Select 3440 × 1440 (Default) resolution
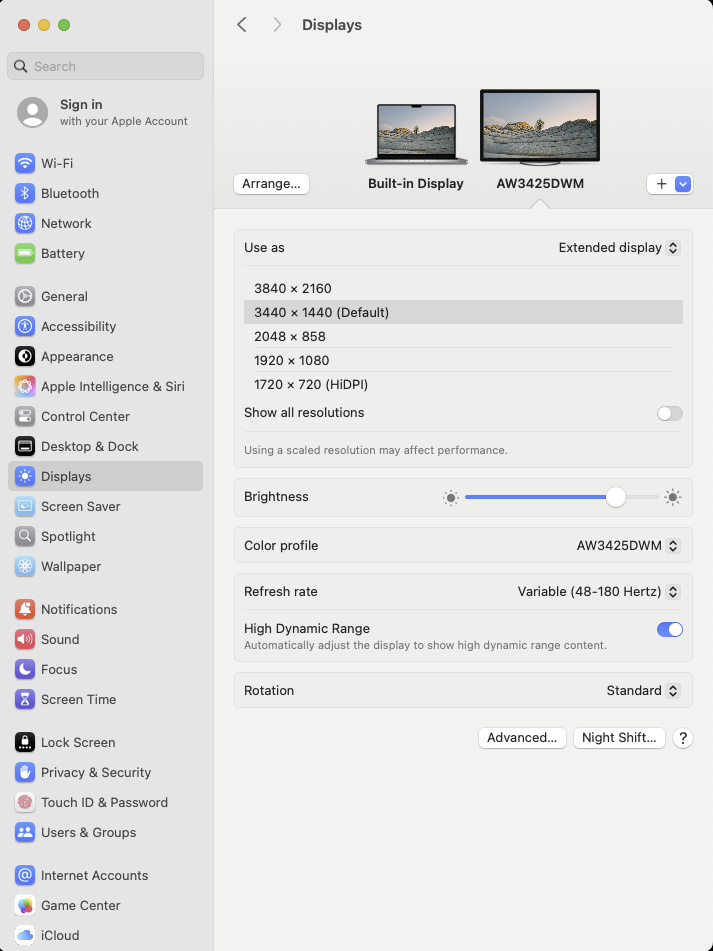The image size is (713, 951). pos(463,312)
